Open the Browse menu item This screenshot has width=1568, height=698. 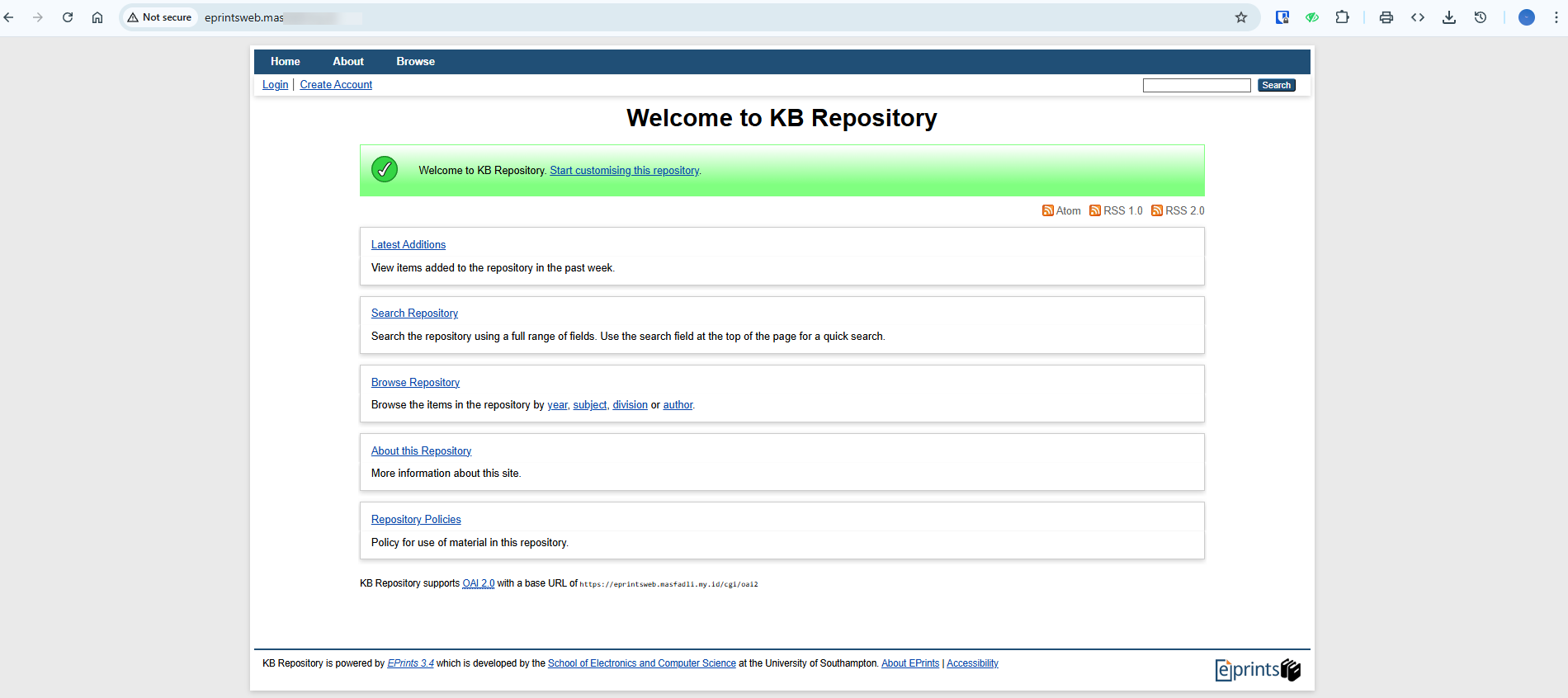coord(415,62)
